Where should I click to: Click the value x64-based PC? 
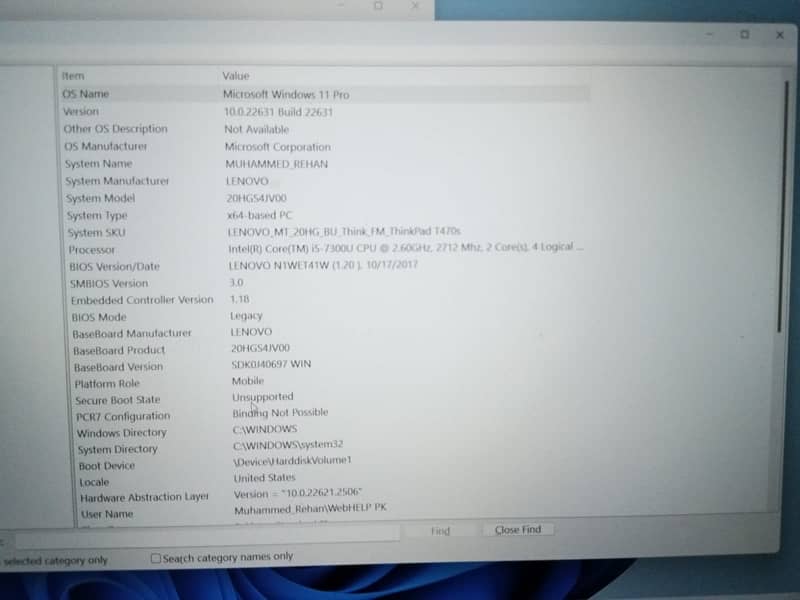point(260,215)
